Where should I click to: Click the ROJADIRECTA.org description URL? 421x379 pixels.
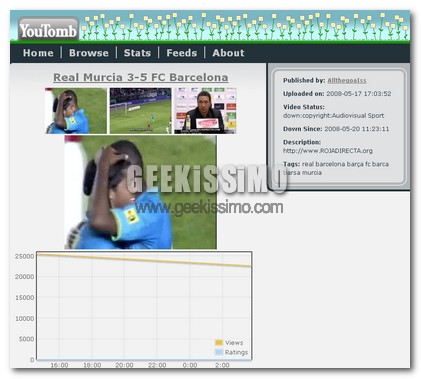328,151
